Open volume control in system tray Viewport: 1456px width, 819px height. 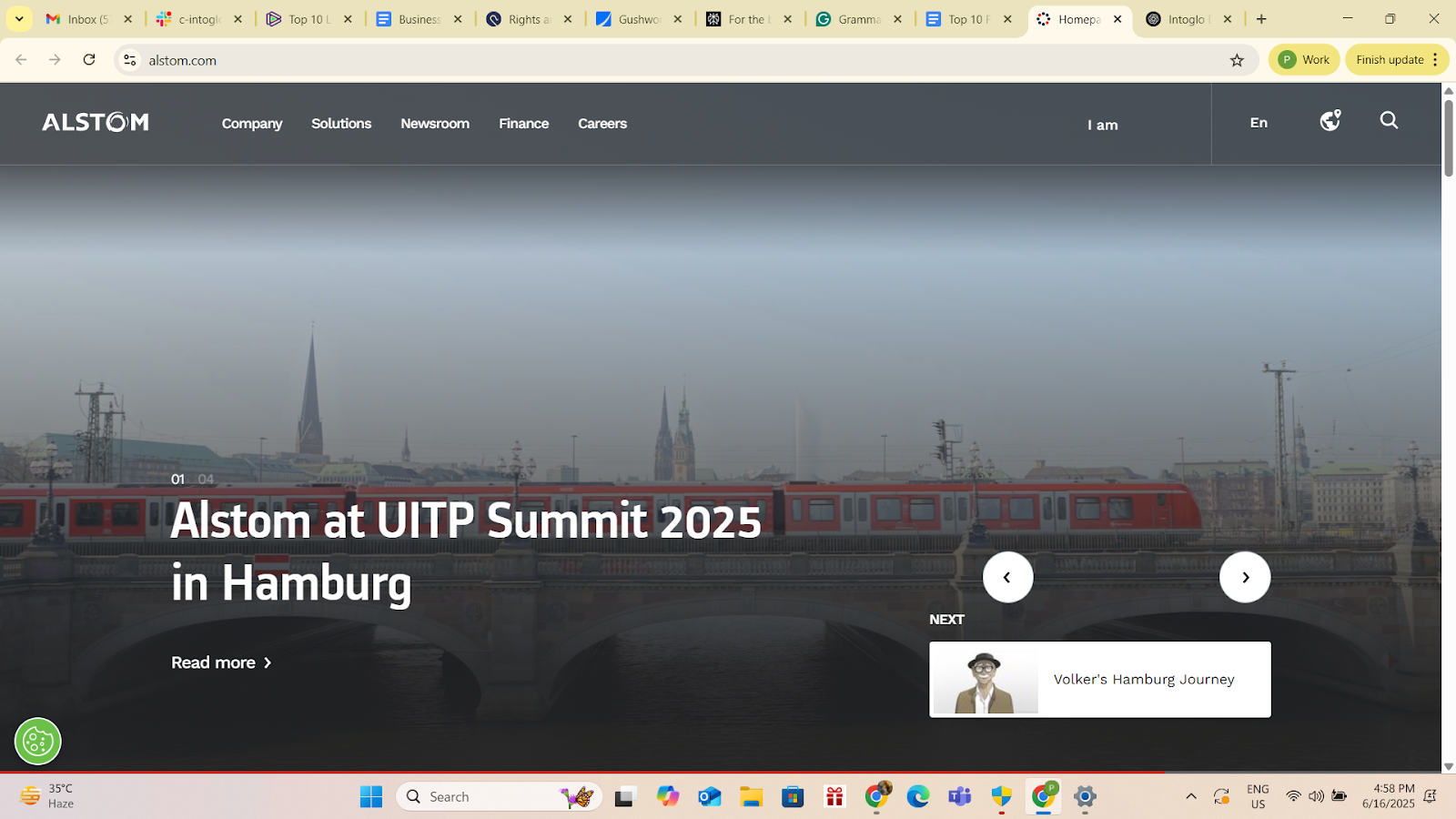tap(1316, 796)
